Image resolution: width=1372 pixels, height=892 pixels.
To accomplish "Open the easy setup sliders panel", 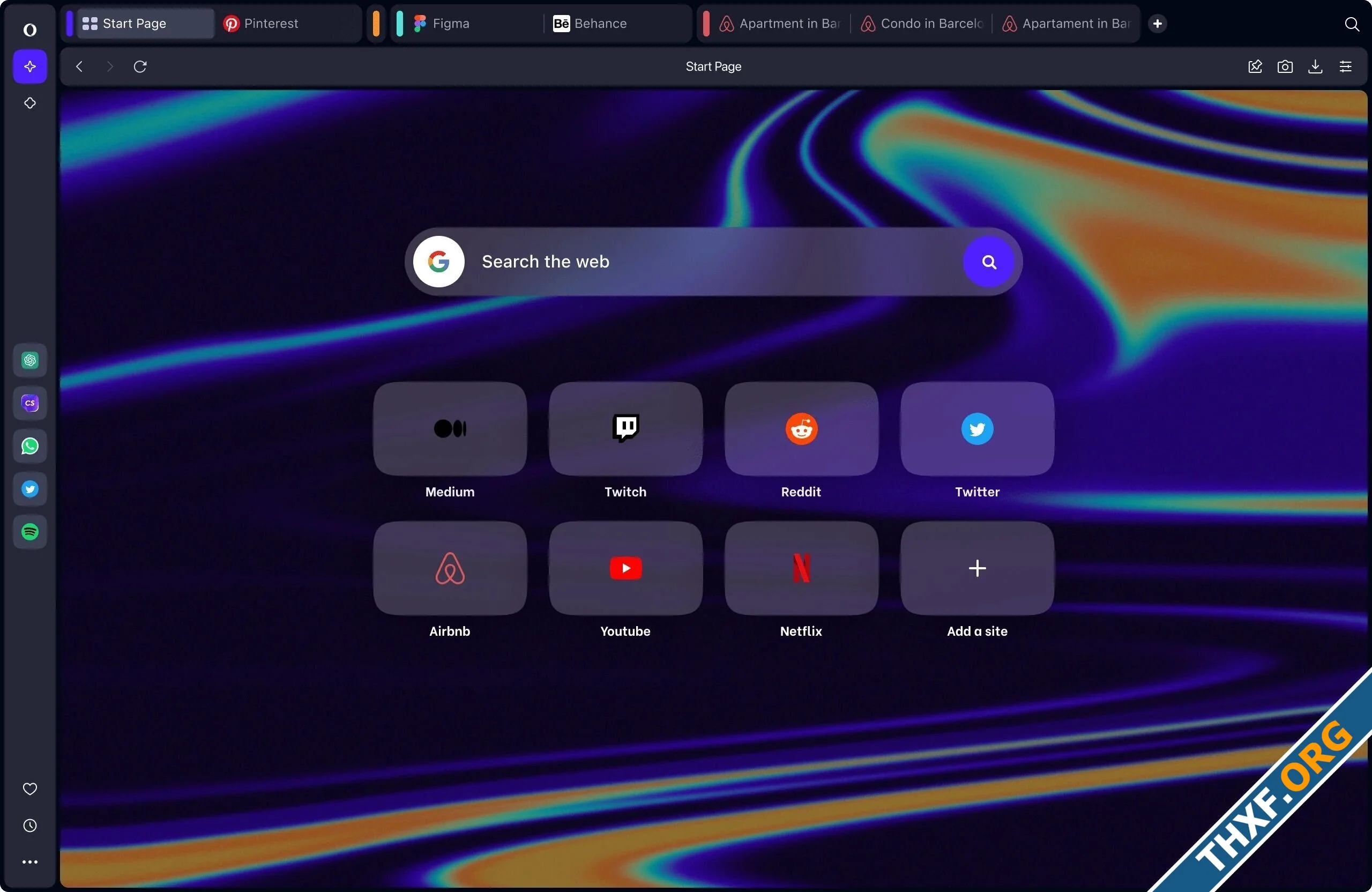I will pyautogui.click(x=1346, y=66).
